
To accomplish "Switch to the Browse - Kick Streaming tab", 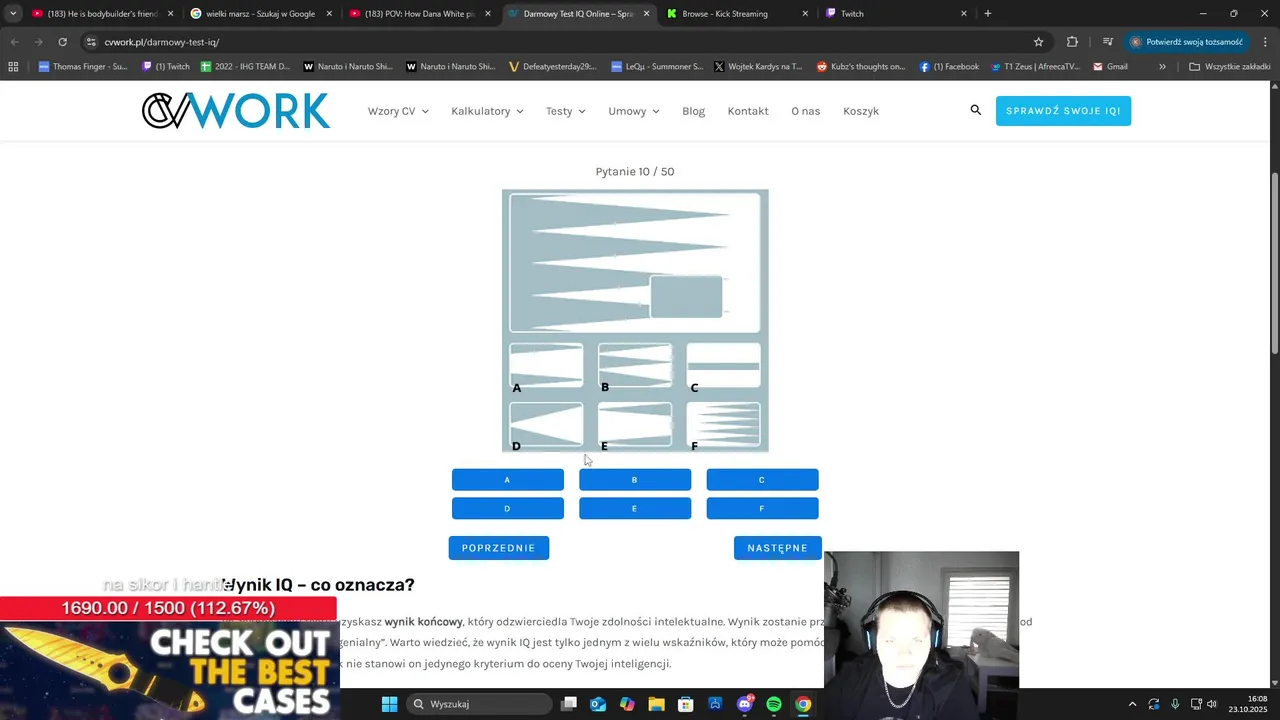I will click(x=737, y=13).
